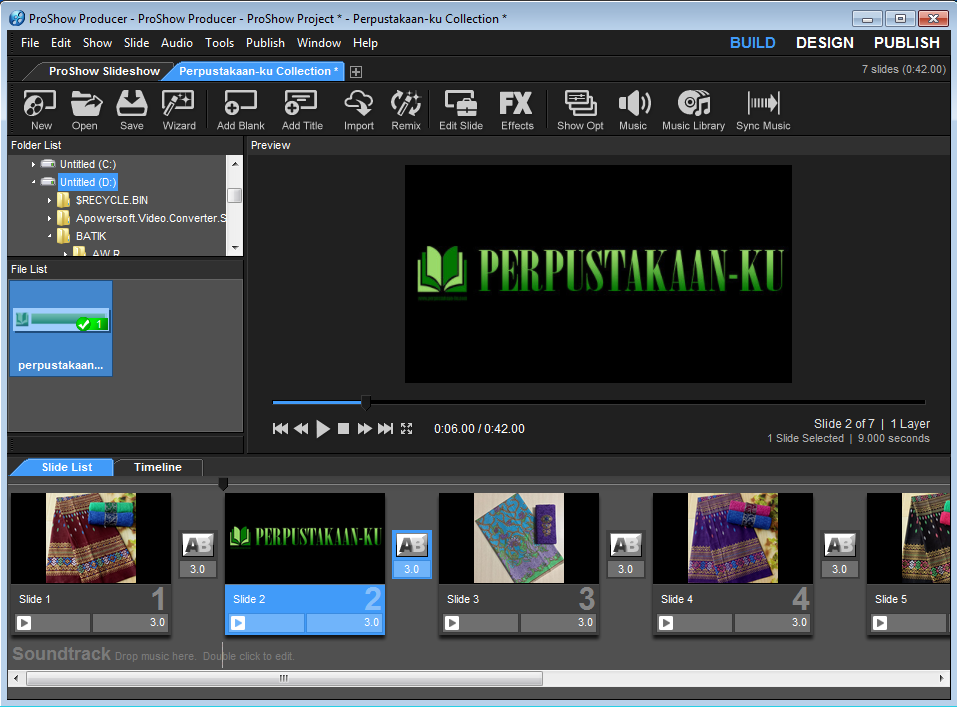Expand the Apowersoft.Video.Converter folder
The width and height of the screenshot is (957, 707).
49,218
